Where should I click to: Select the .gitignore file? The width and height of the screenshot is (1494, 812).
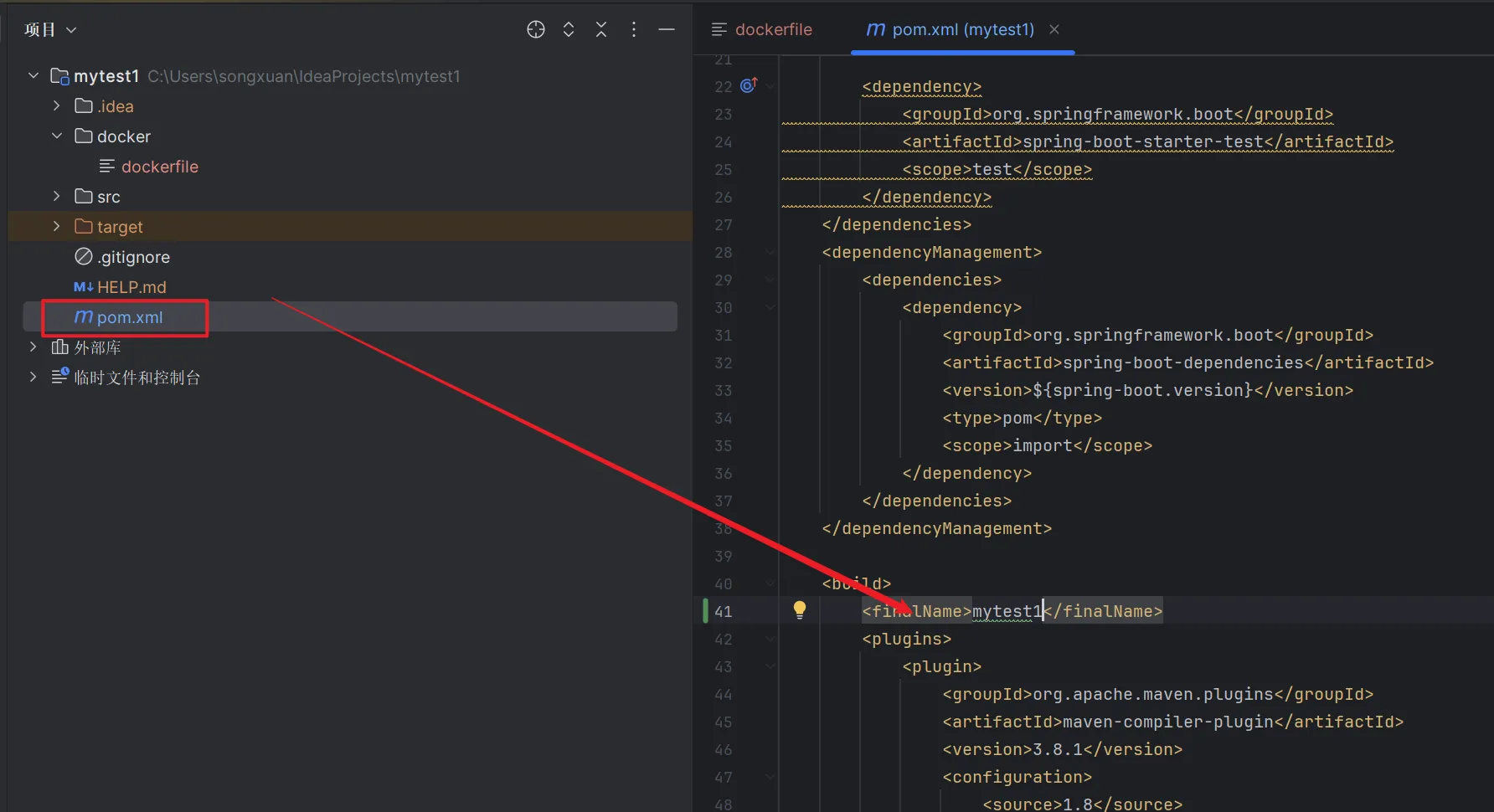tap(133, 257)
